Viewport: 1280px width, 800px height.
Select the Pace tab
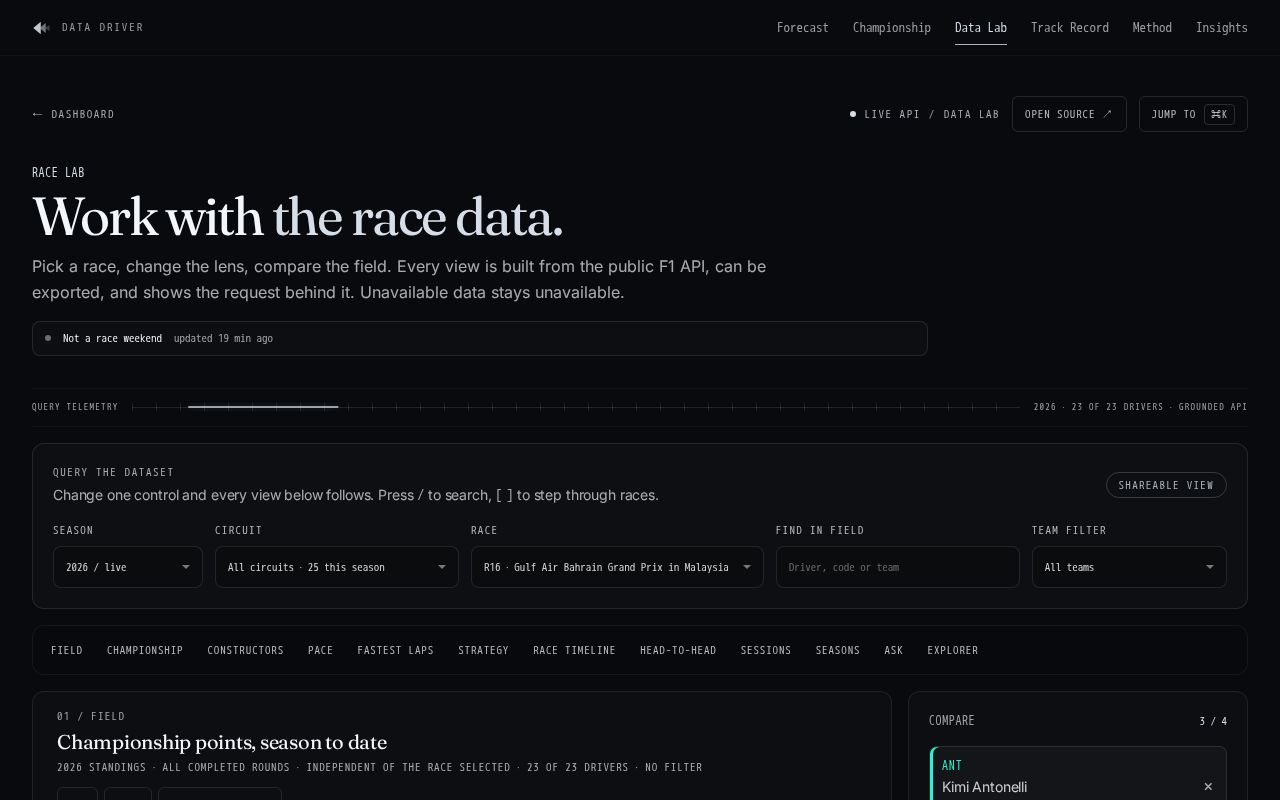[321, 650]
